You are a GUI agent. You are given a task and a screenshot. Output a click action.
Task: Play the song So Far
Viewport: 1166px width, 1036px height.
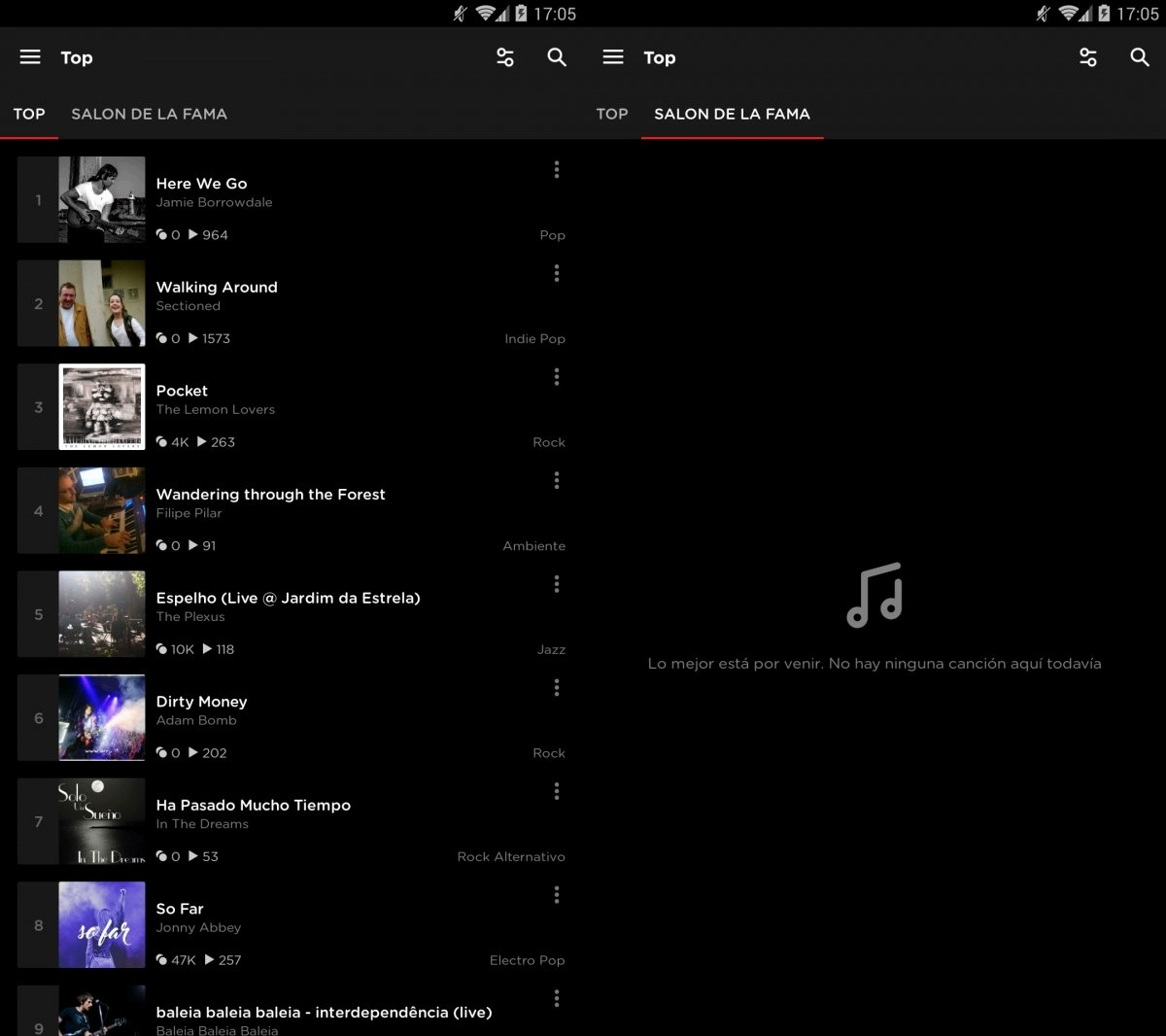[180, 909]
